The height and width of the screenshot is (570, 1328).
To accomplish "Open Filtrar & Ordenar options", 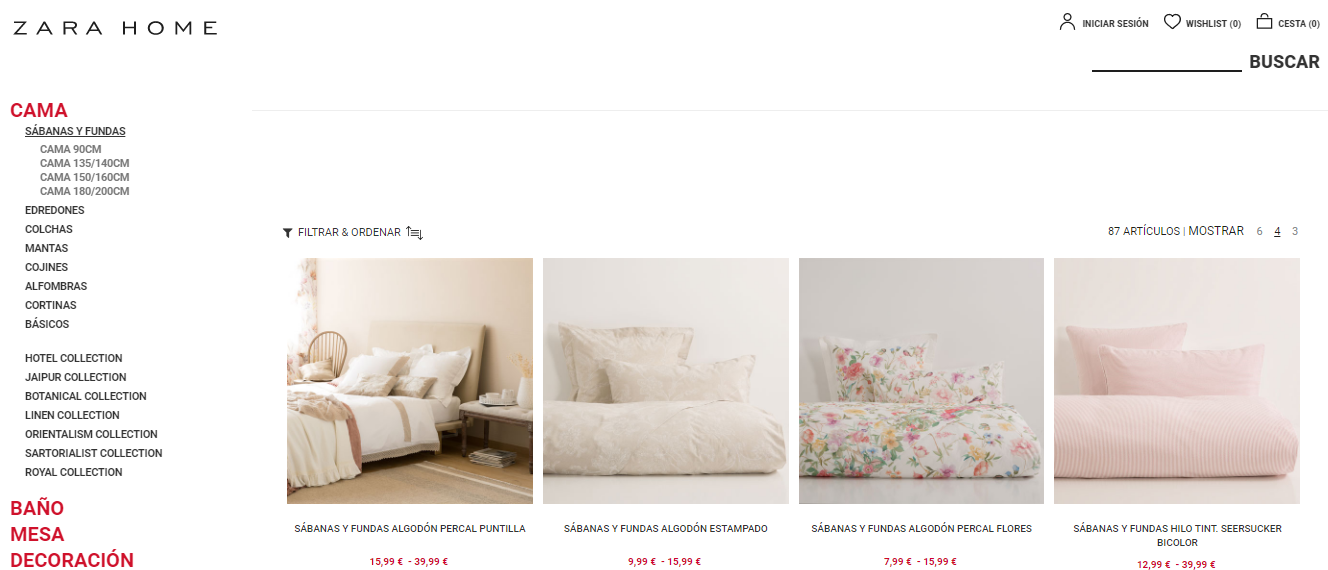I will point(349,232).
